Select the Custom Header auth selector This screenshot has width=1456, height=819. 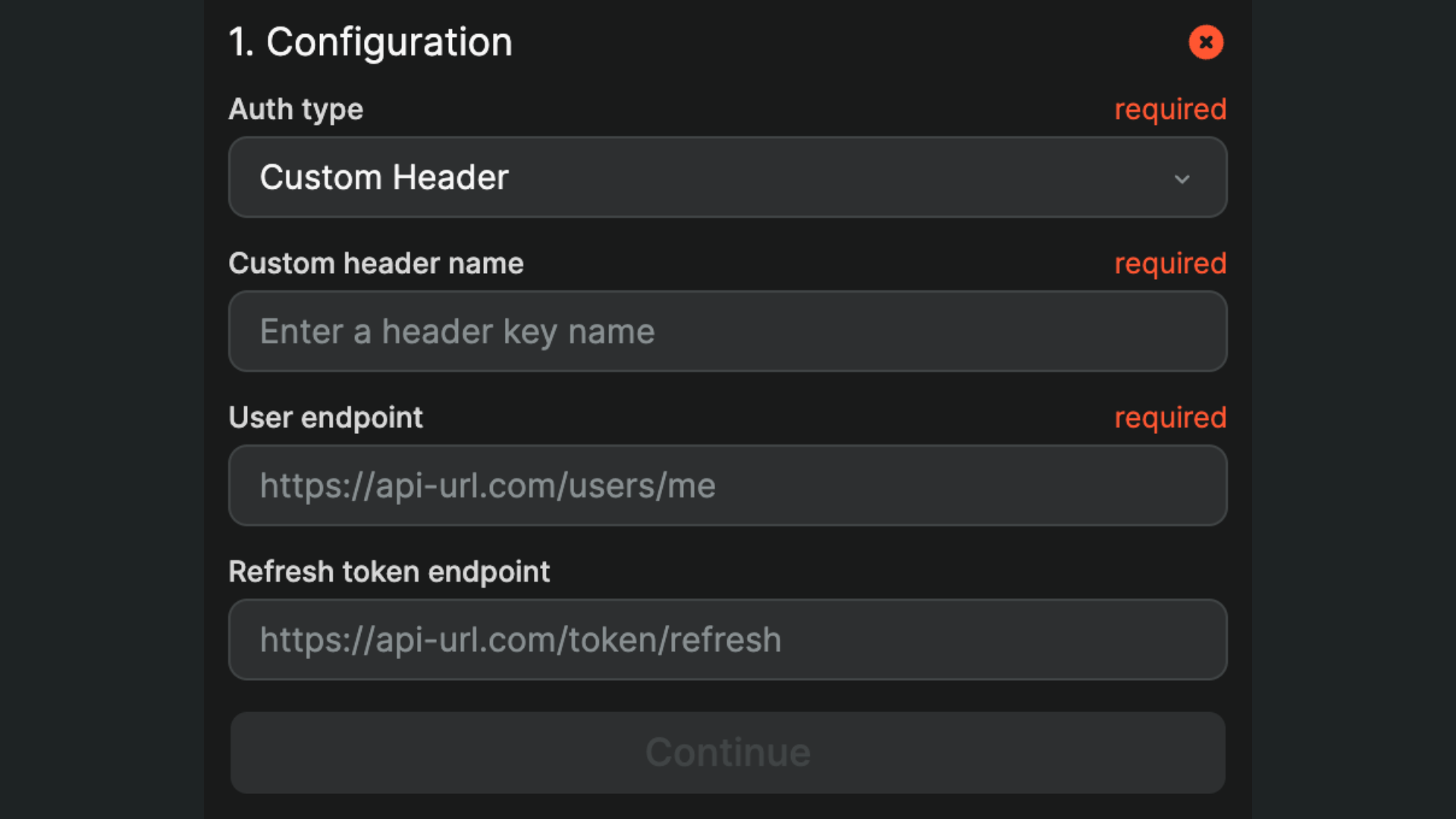coord(728,177)
